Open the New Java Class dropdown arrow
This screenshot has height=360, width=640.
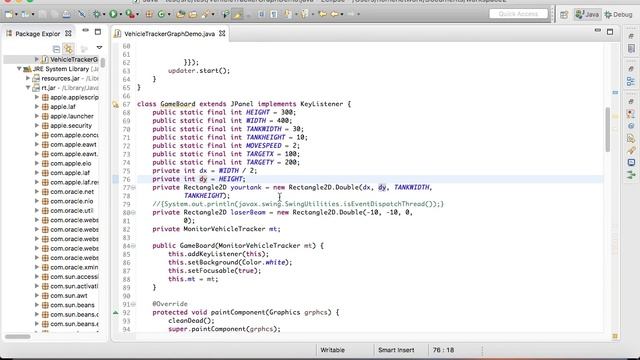coord(169,14)
